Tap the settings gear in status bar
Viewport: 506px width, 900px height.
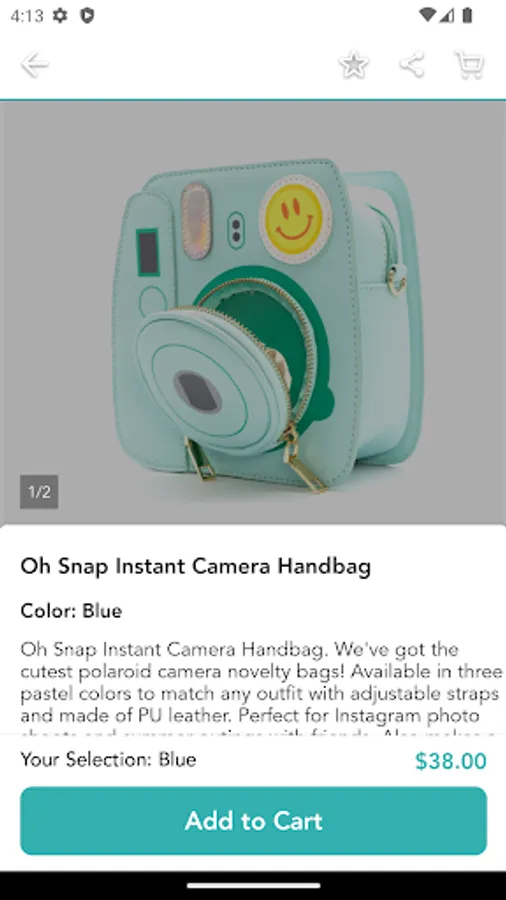(60, 15)
